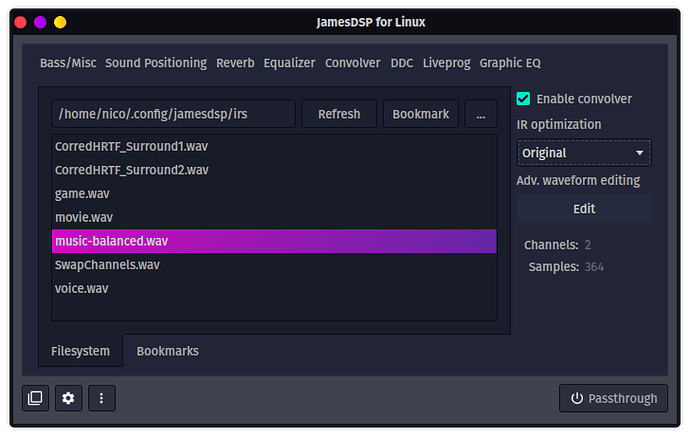The width and height of the screenshot is (690, 437).
Task: Click the Bookmark button
Action: (421, 114)
